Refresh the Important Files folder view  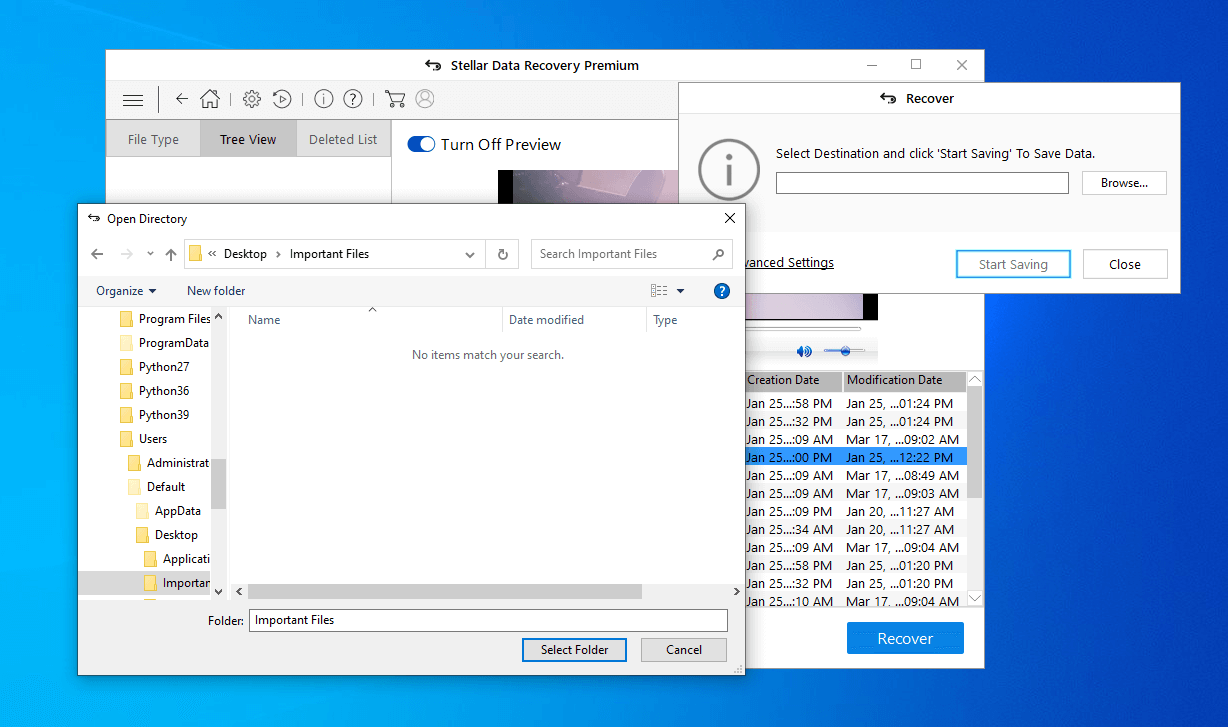[x=502, y=254]
